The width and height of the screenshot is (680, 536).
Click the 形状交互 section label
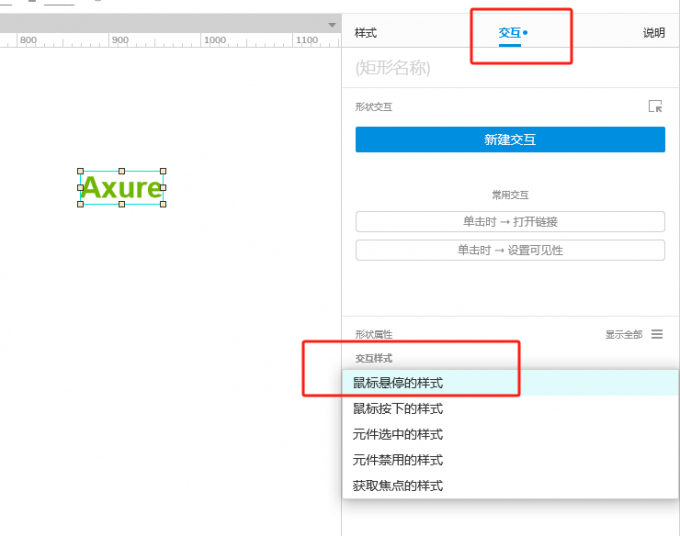[373, 107]
